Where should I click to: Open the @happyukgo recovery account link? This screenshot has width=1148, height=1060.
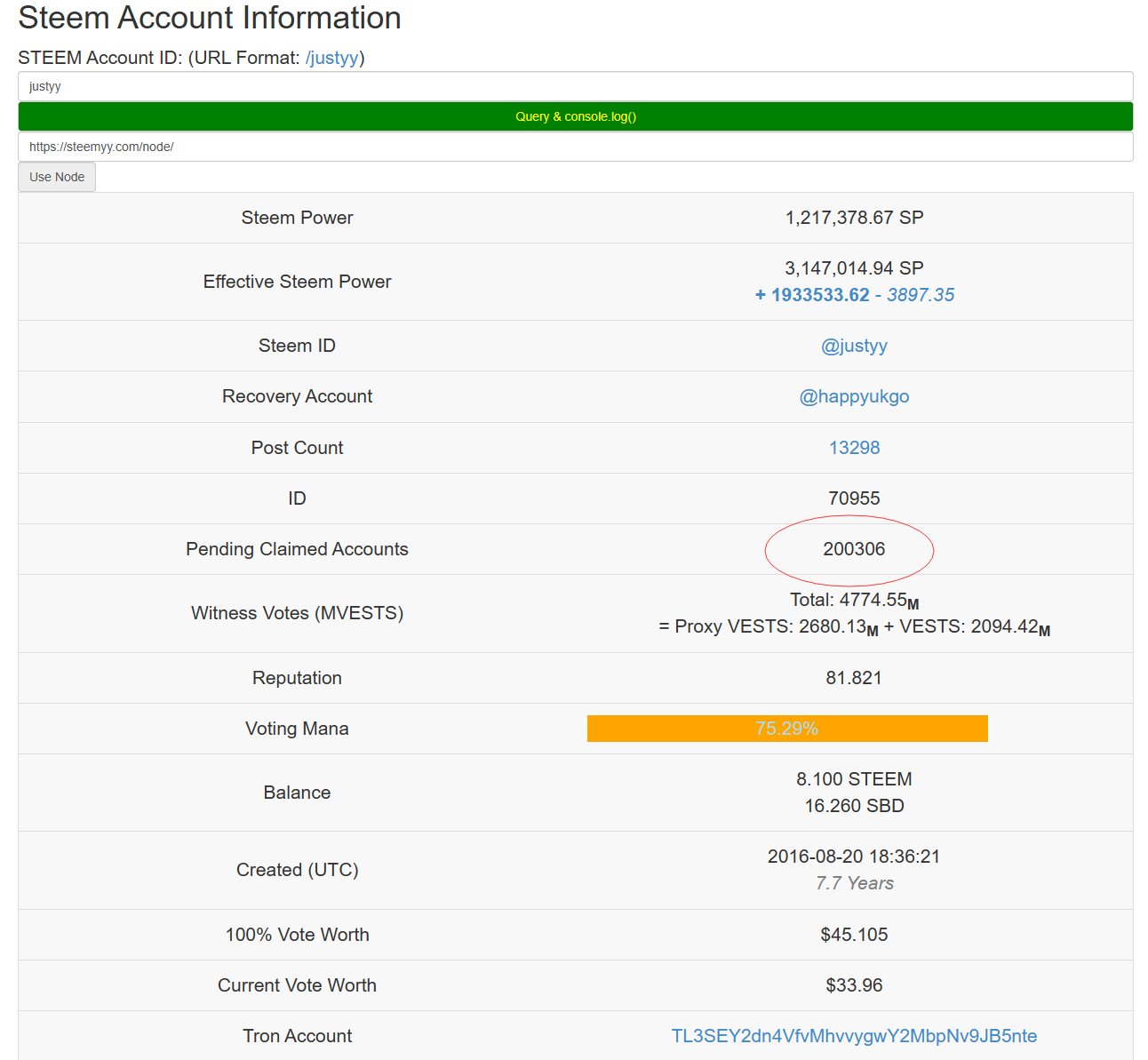854,396
